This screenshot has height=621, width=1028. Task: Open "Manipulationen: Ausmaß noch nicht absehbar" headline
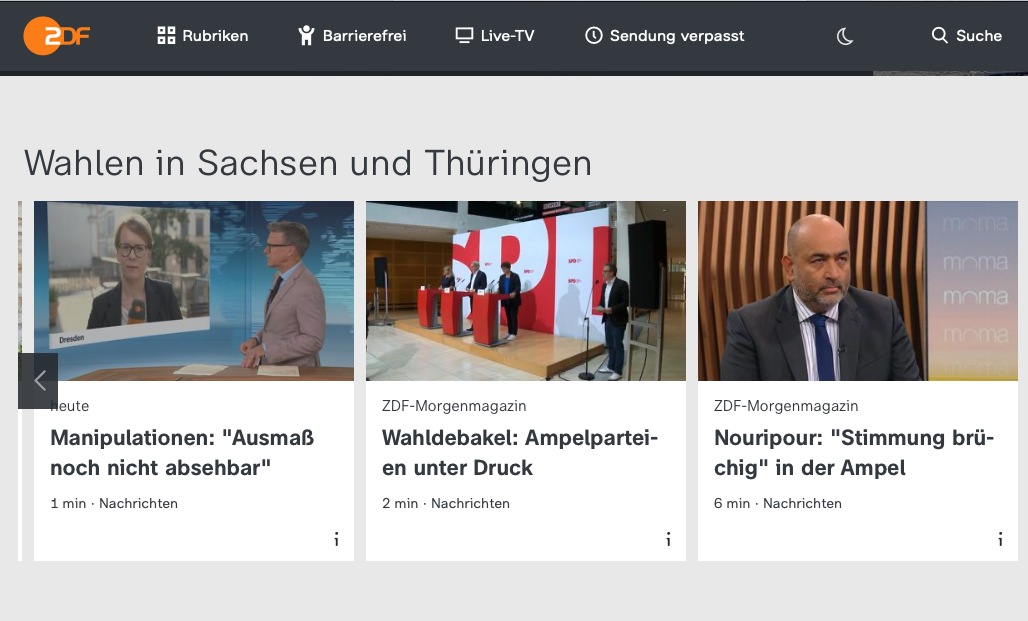182,452
